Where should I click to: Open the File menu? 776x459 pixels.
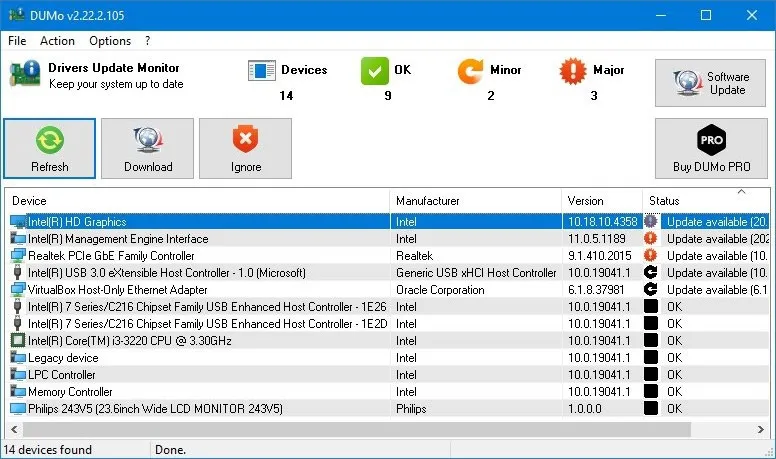tap(17, 41)
